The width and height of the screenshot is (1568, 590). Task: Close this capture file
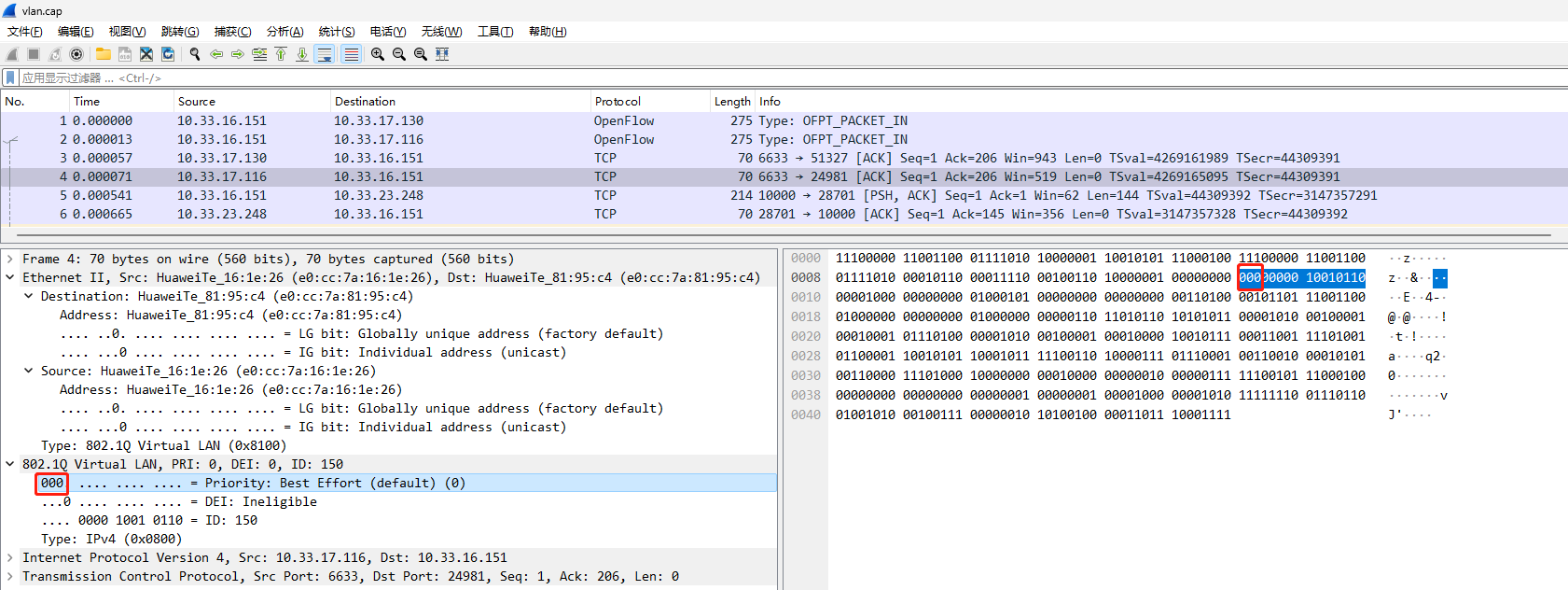tap(146, 54)
